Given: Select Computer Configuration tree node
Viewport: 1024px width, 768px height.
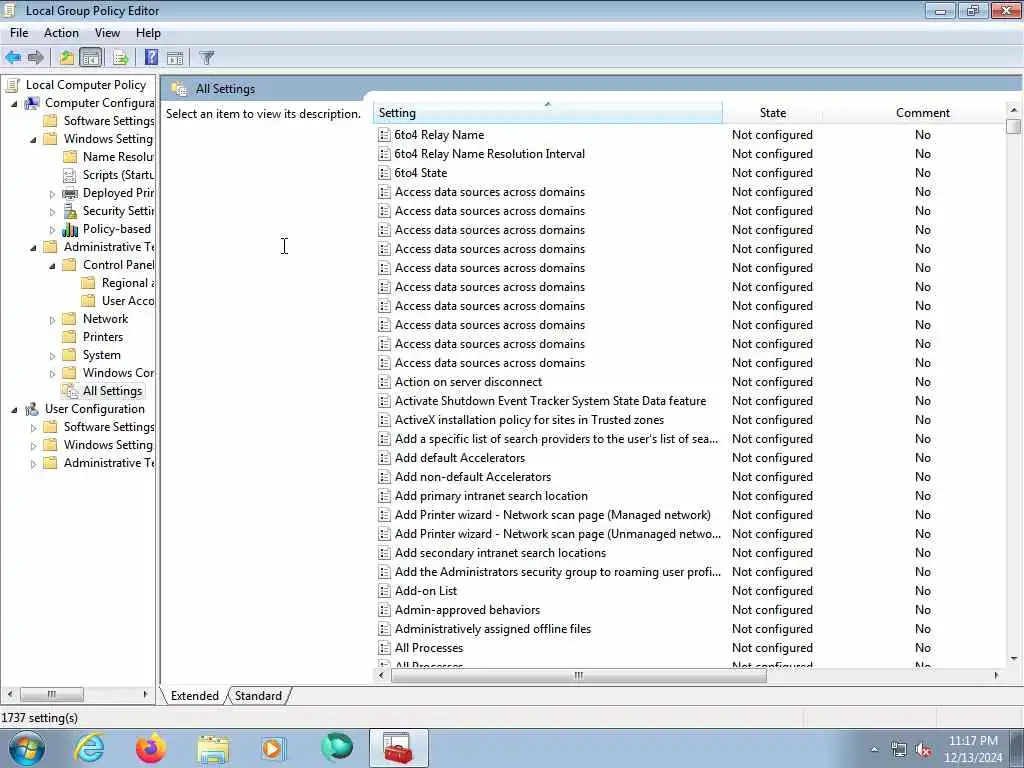Looking at the screenshot, I should [99, 103].
